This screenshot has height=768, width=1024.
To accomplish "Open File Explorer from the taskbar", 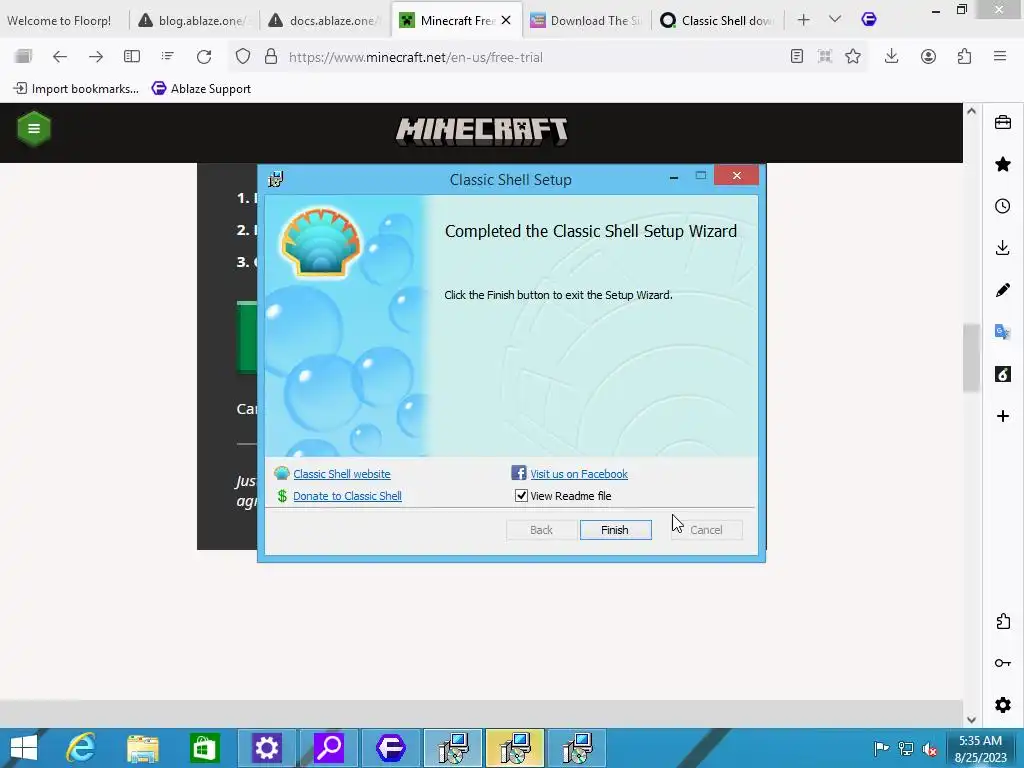I will tap(142, 748).
